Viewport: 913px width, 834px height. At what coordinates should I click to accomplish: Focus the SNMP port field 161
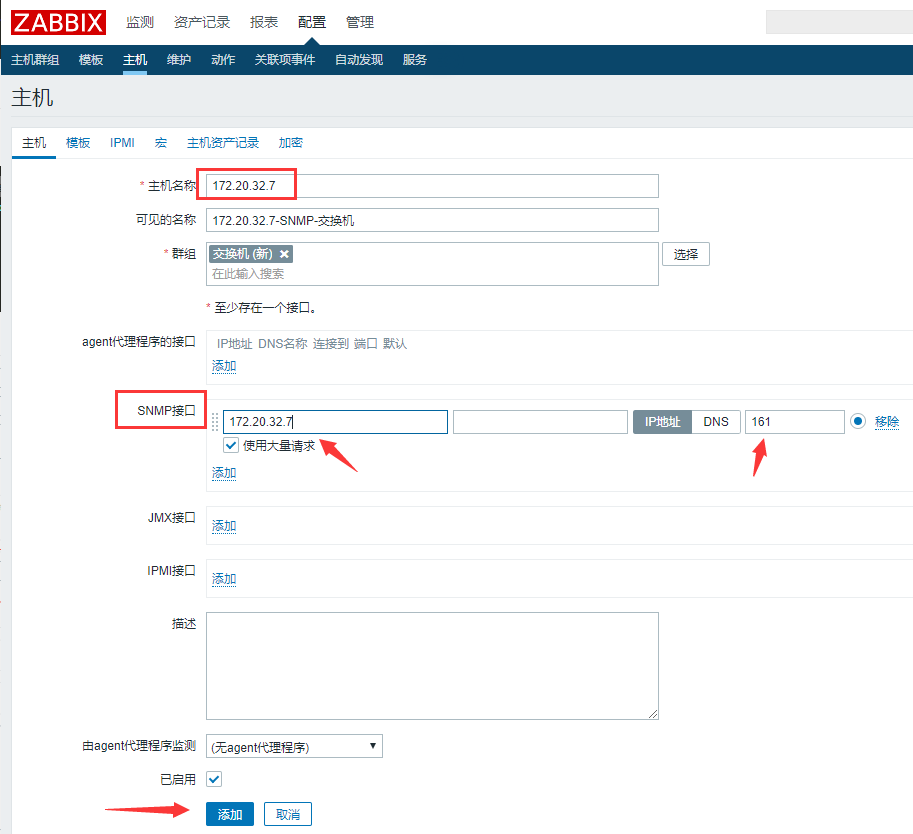tap(795, 422)
